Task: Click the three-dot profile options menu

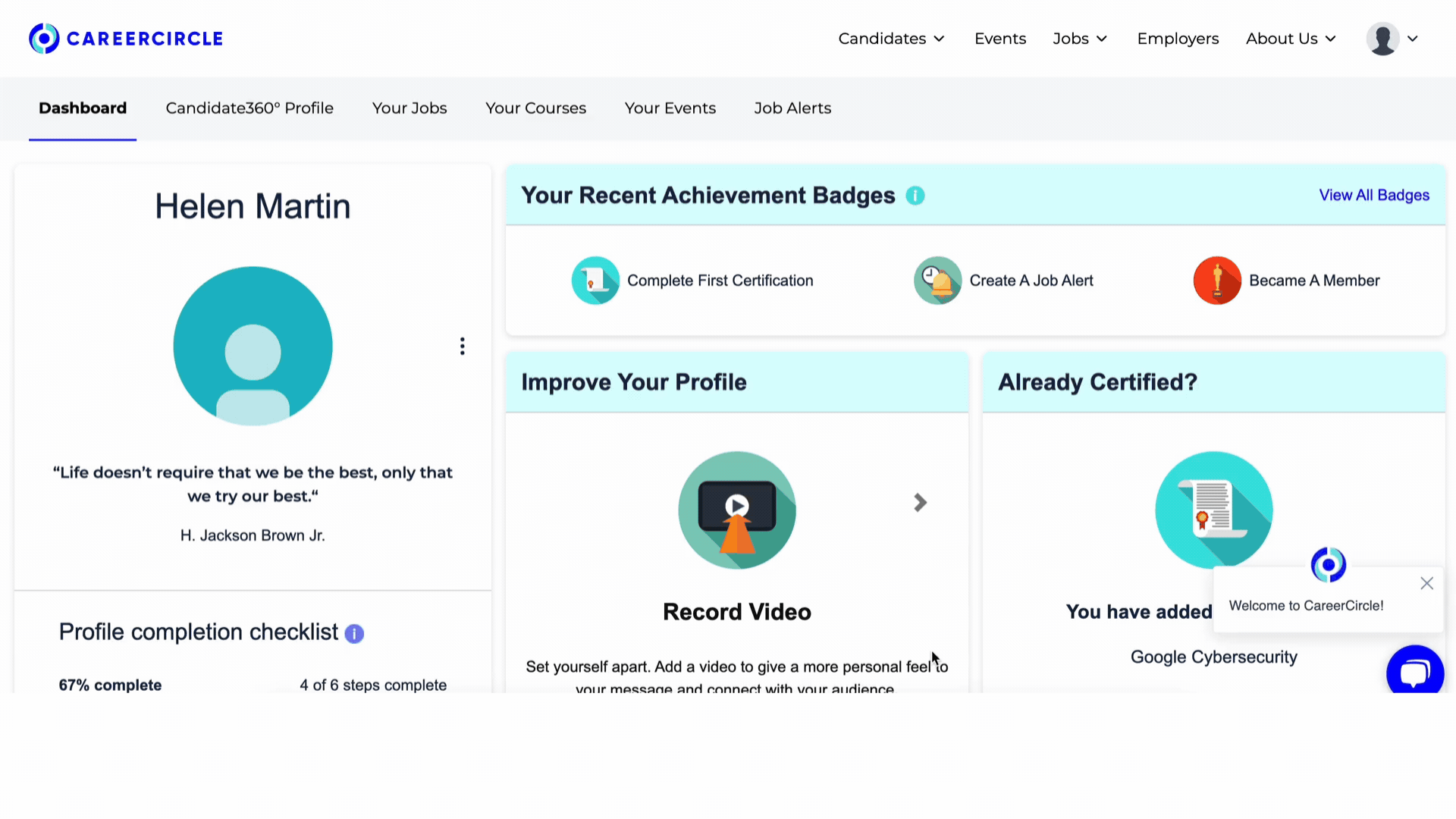Action: tap(462, 346)
